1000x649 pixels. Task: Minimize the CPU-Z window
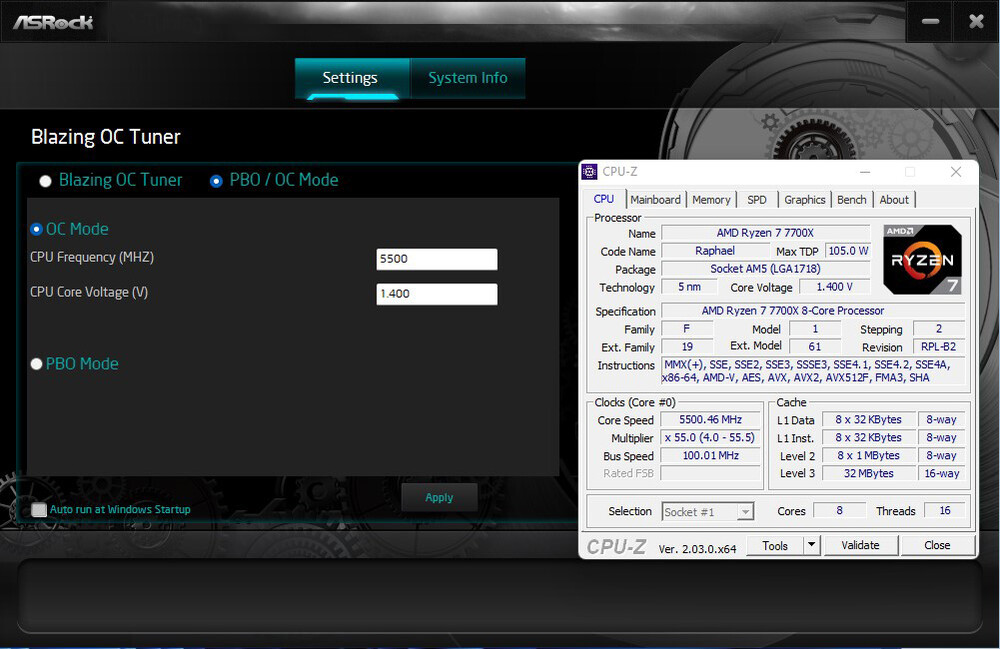[865, 172]
